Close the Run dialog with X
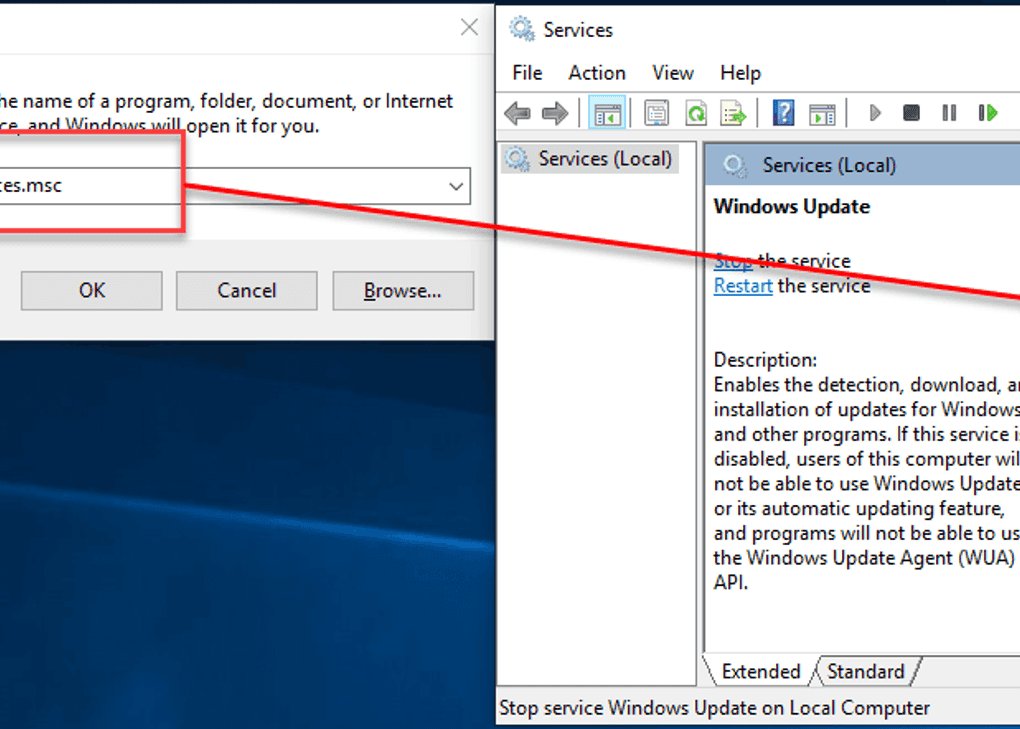Image resolution: width=1020 pixels, height=729 pixels. pyautogui.click(x=469, y=27)
